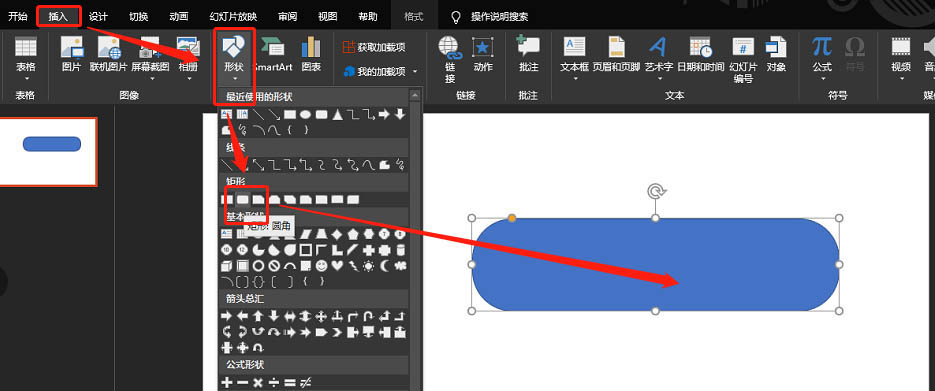Click the 操作说明搜索 search box
The height and width of the screenshot is (391, 935).
click(x=499, y=17)
